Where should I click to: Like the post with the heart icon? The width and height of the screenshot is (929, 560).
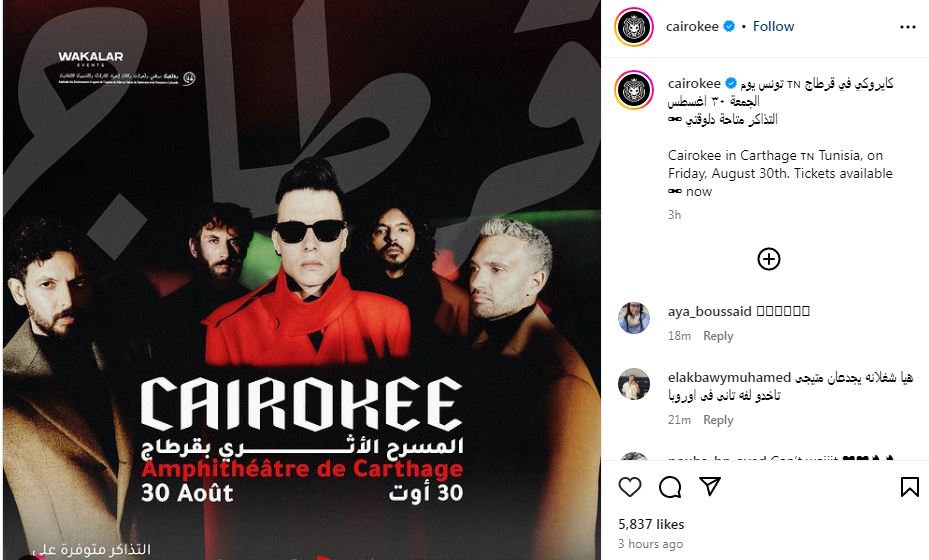click(630, 487)
